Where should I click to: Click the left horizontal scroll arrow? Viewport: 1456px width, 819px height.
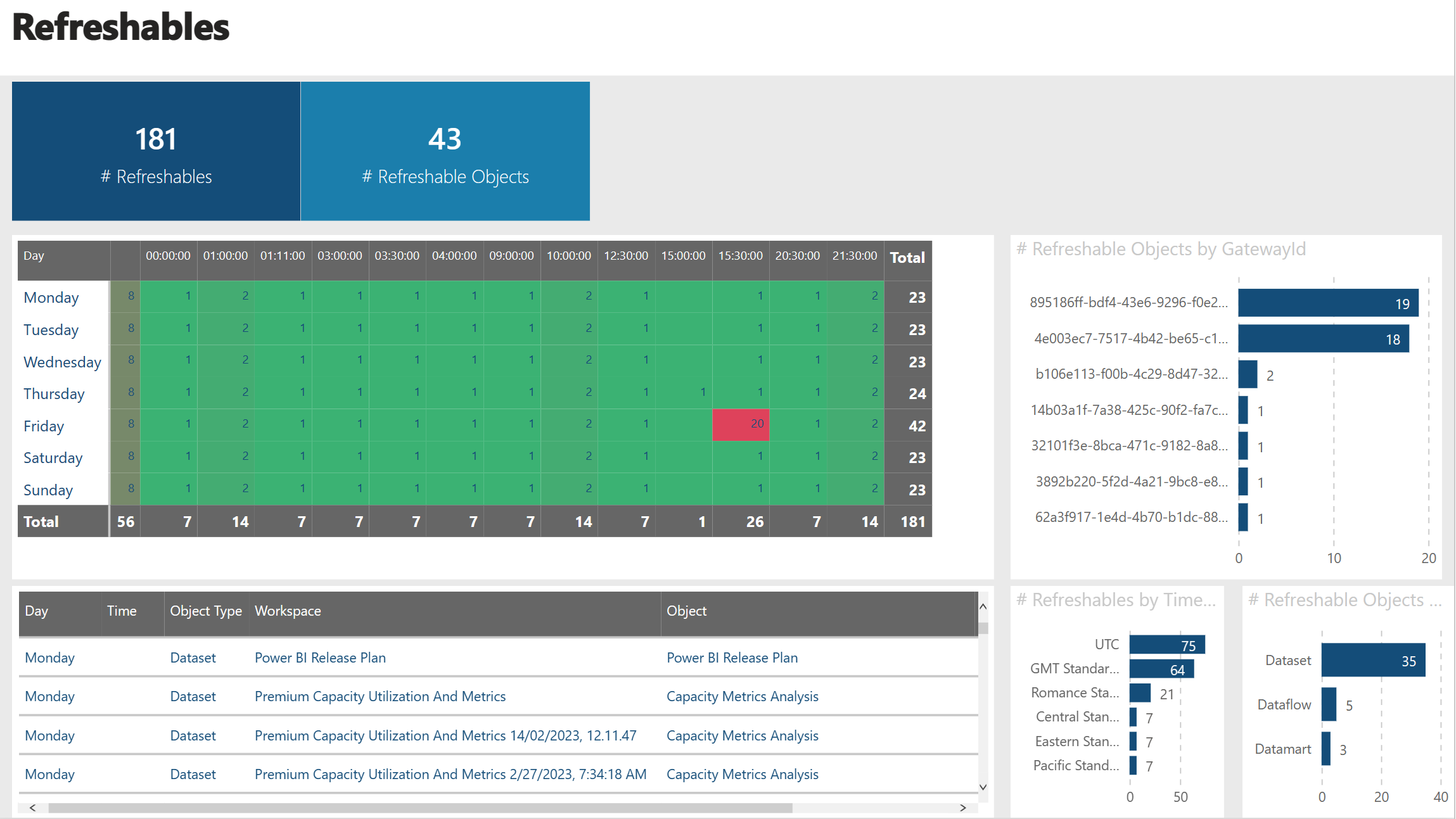coord(33,808)
